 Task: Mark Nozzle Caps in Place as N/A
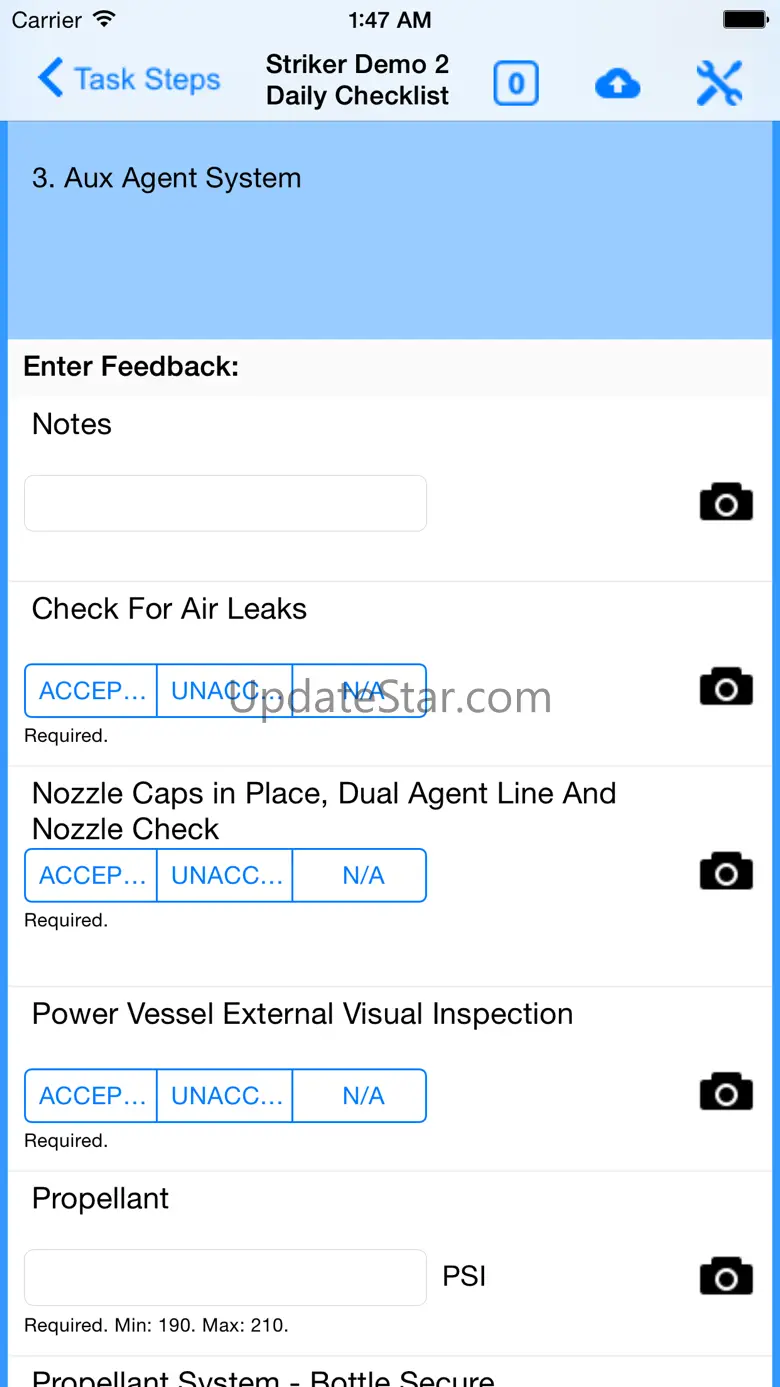click(360, 876)
